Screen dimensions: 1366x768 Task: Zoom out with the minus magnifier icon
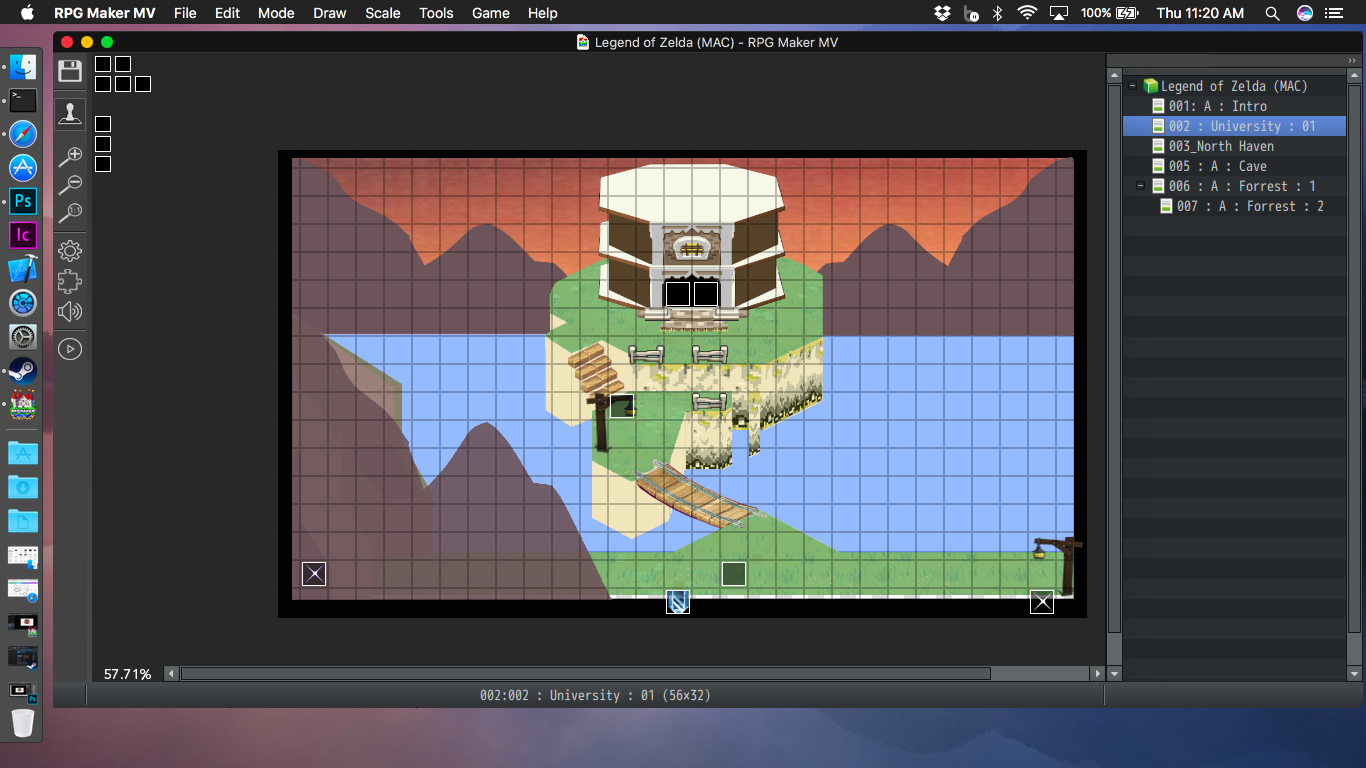click(70, 185)
